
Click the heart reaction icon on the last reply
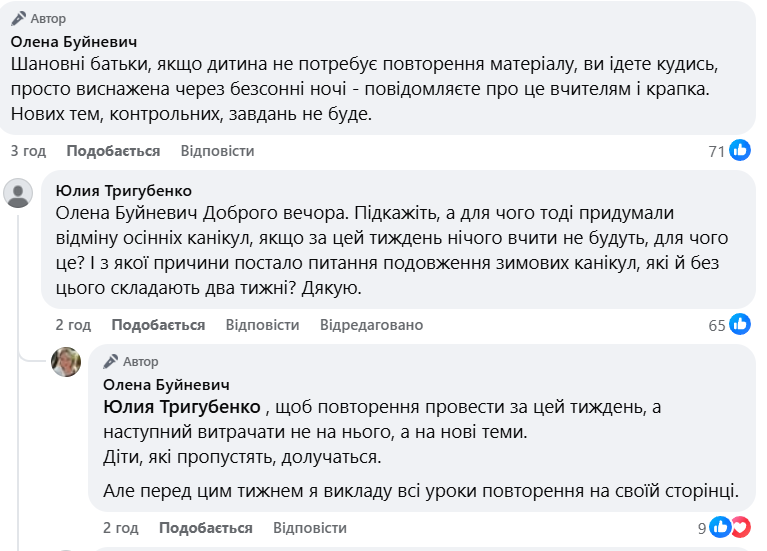coord(739,528)
